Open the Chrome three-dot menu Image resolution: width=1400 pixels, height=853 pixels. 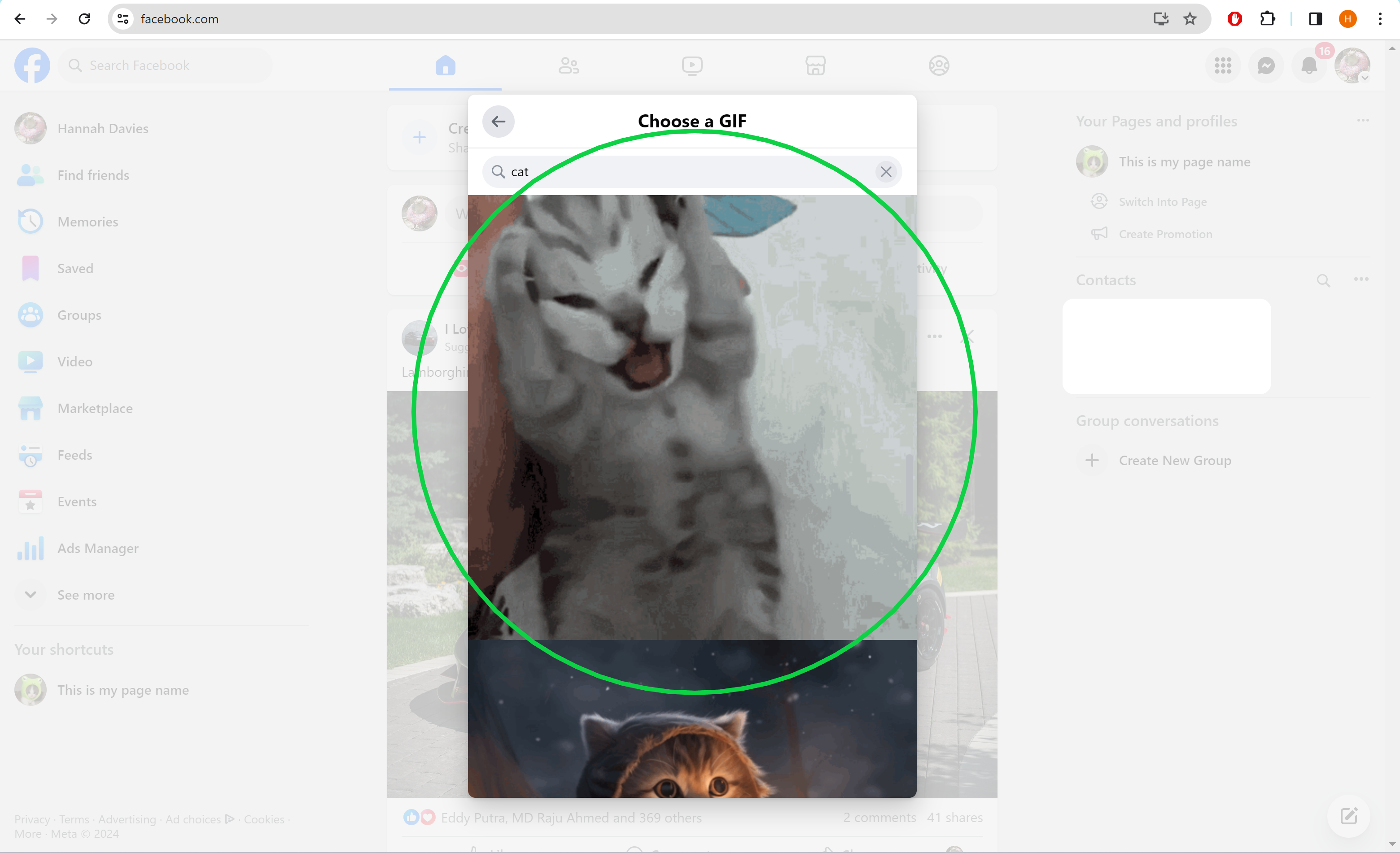pos(1379,19)
